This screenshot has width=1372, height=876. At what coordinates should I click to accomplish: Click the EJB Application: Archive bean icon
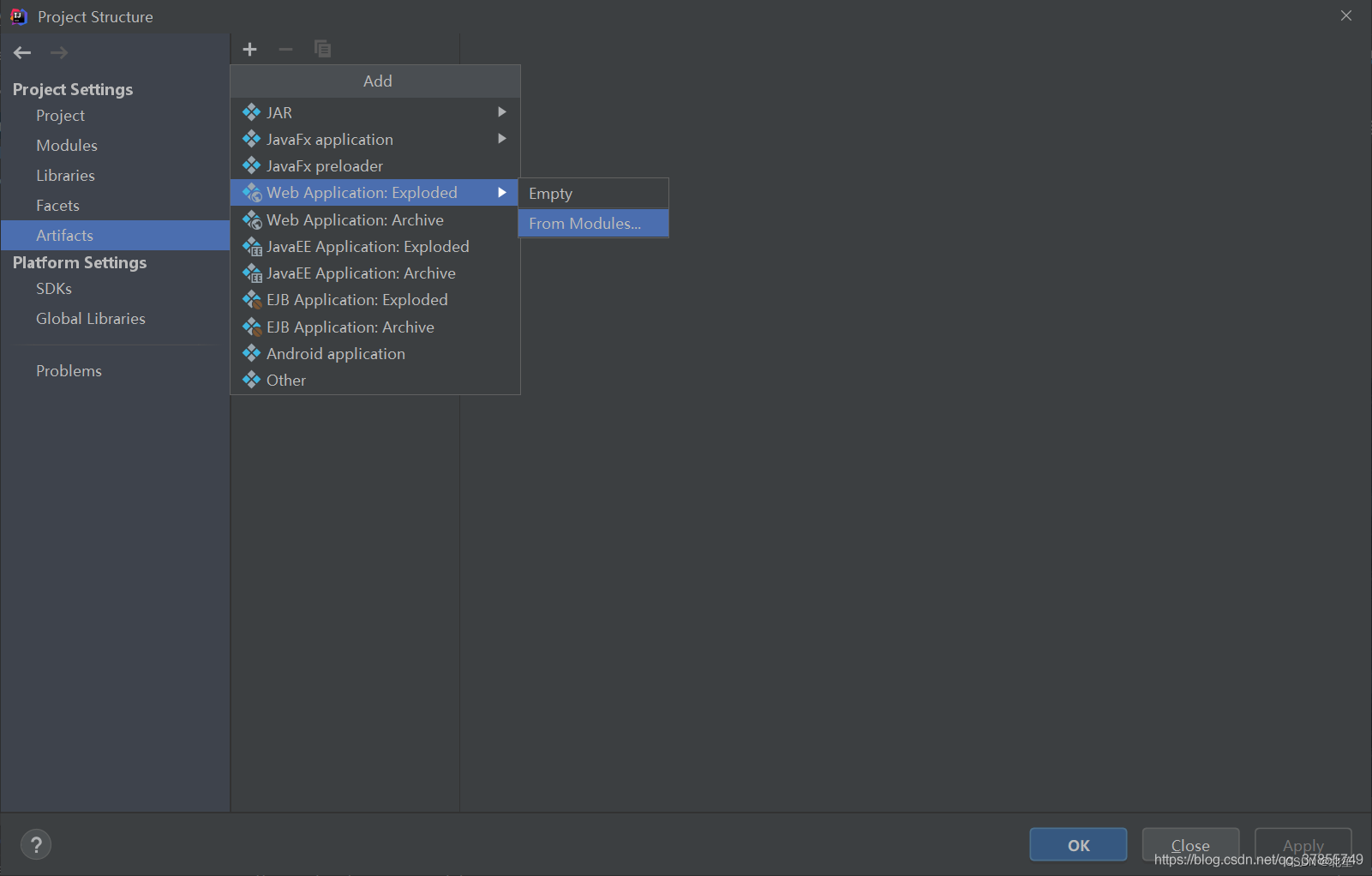point(252,327)
